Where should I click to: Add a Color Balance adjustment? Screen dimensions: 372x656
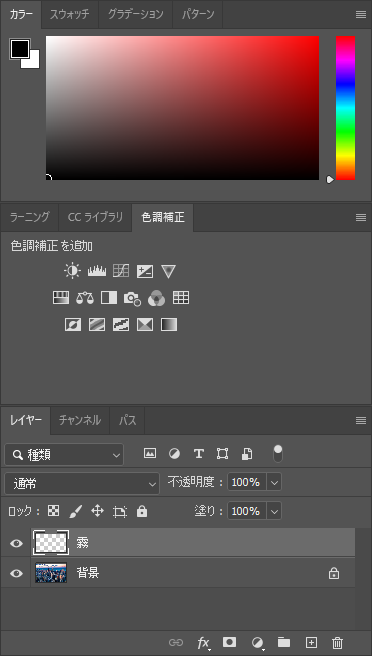coord(85,298)
